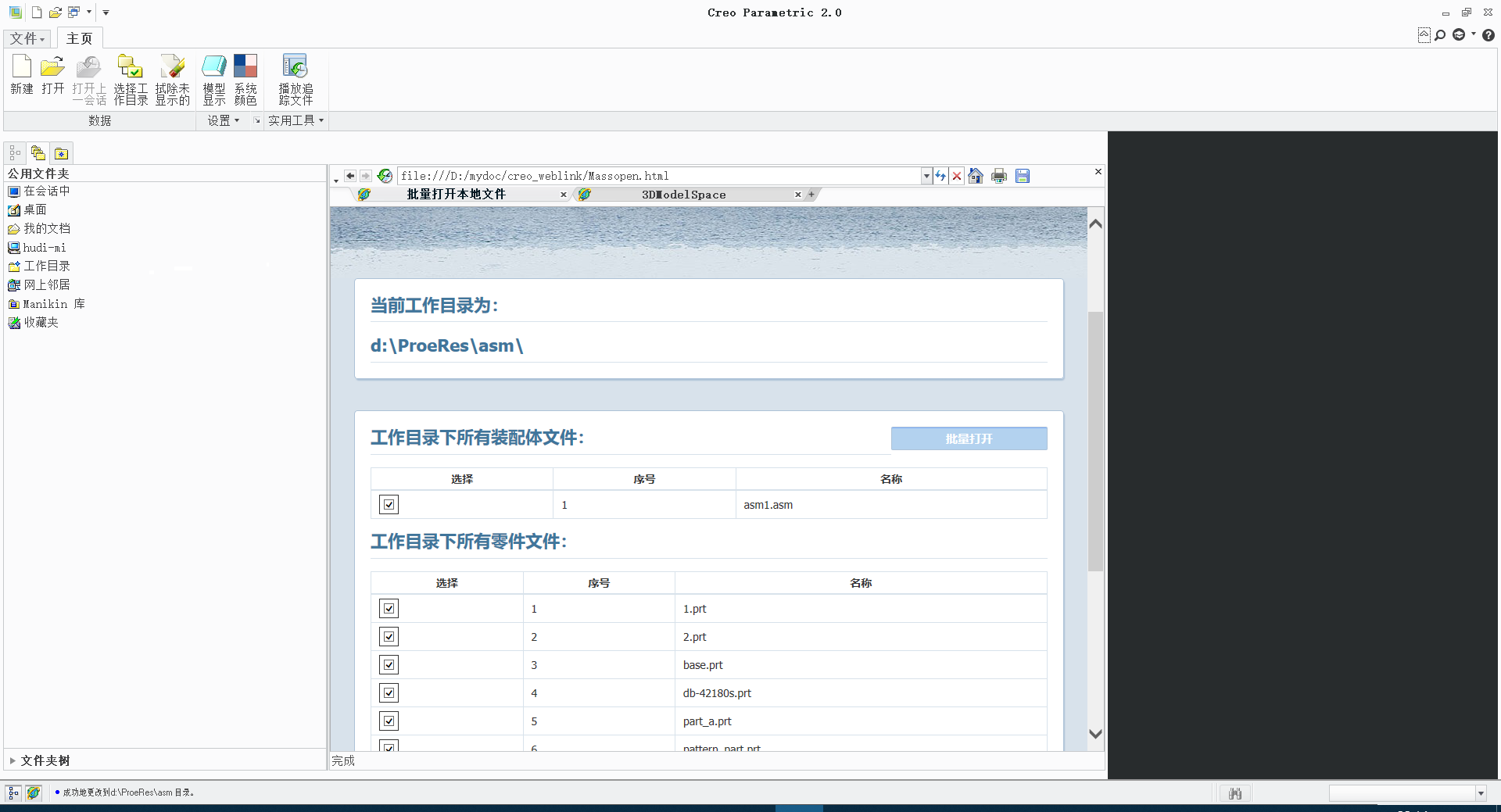
Task: Click the browser print icon
Action: 999,176
